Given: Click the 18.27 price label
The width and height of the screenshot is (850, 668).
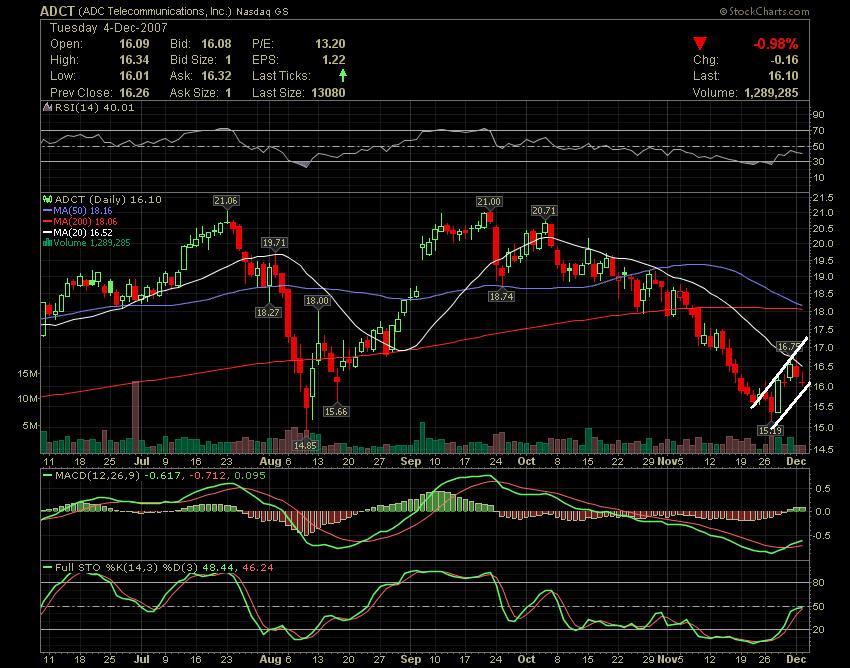Looking at the screenshot, I should [268, 312].
